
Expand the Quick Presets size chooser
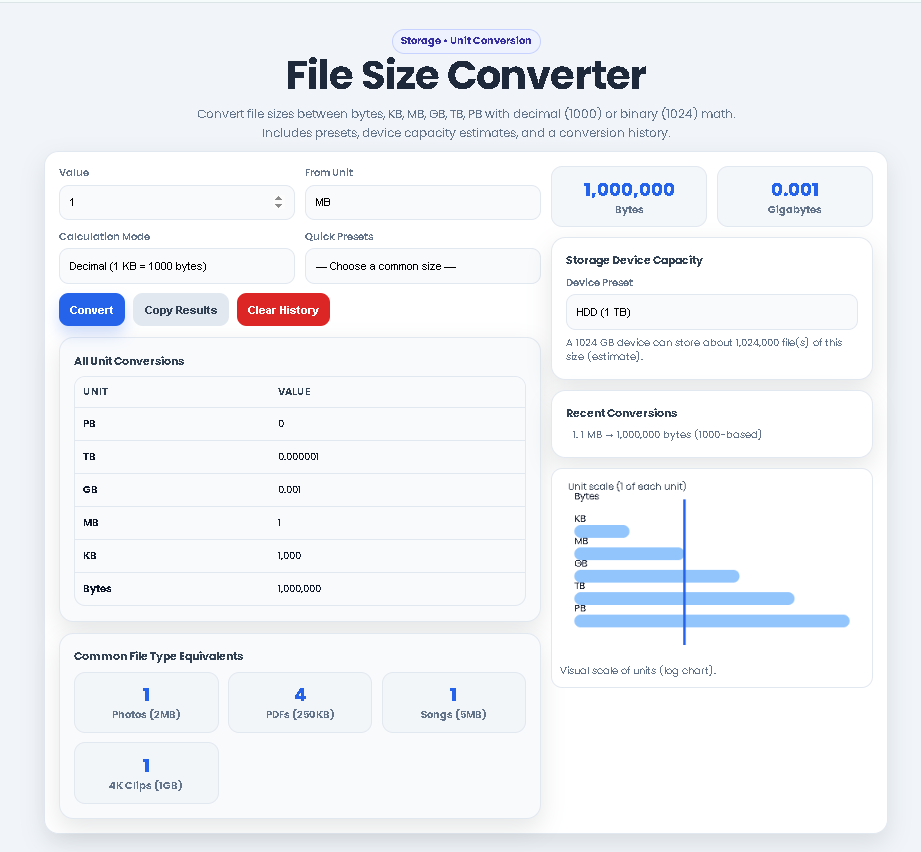[x=422, y=266]
